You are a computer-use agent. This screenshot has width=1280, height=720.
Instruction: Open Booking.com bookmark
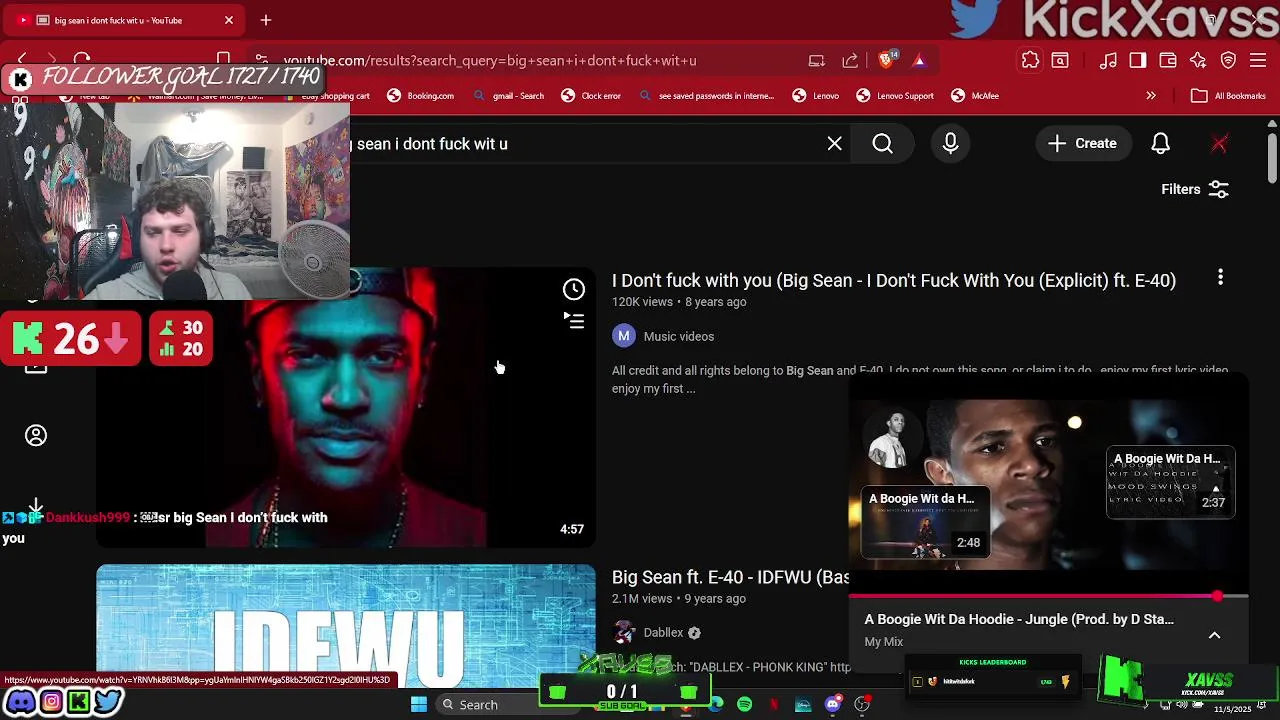(x=421, y=96)
